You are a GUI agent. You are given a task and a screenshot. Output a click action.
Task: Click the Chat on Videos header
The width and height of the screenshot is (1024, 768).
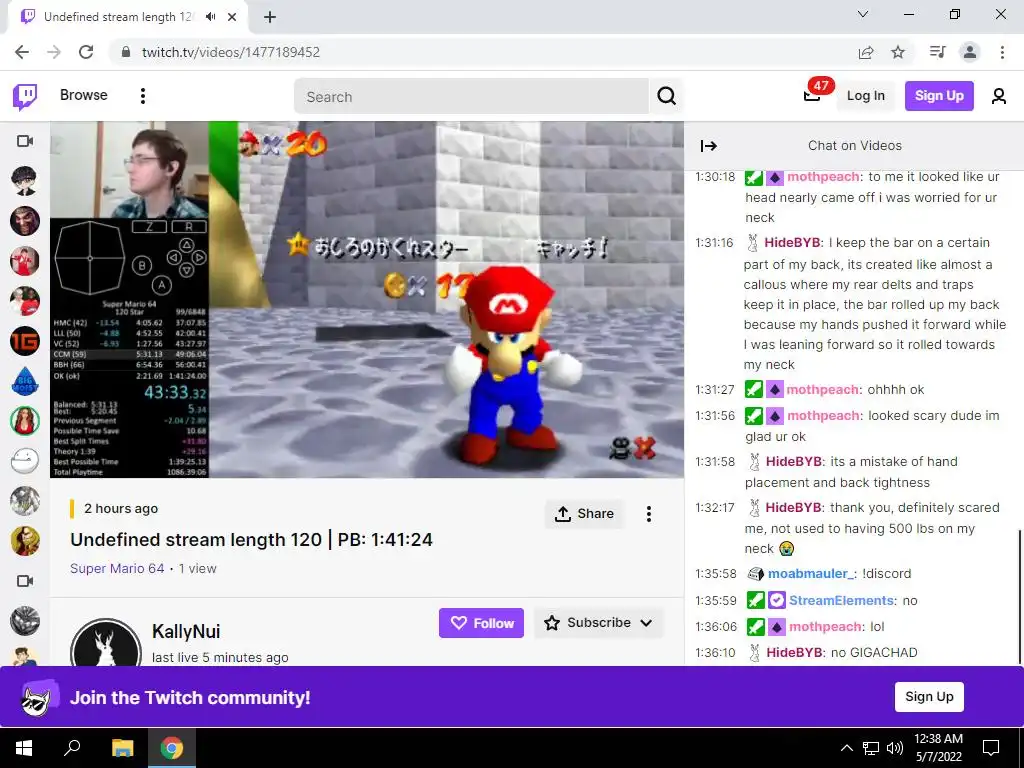click(854, 146)
